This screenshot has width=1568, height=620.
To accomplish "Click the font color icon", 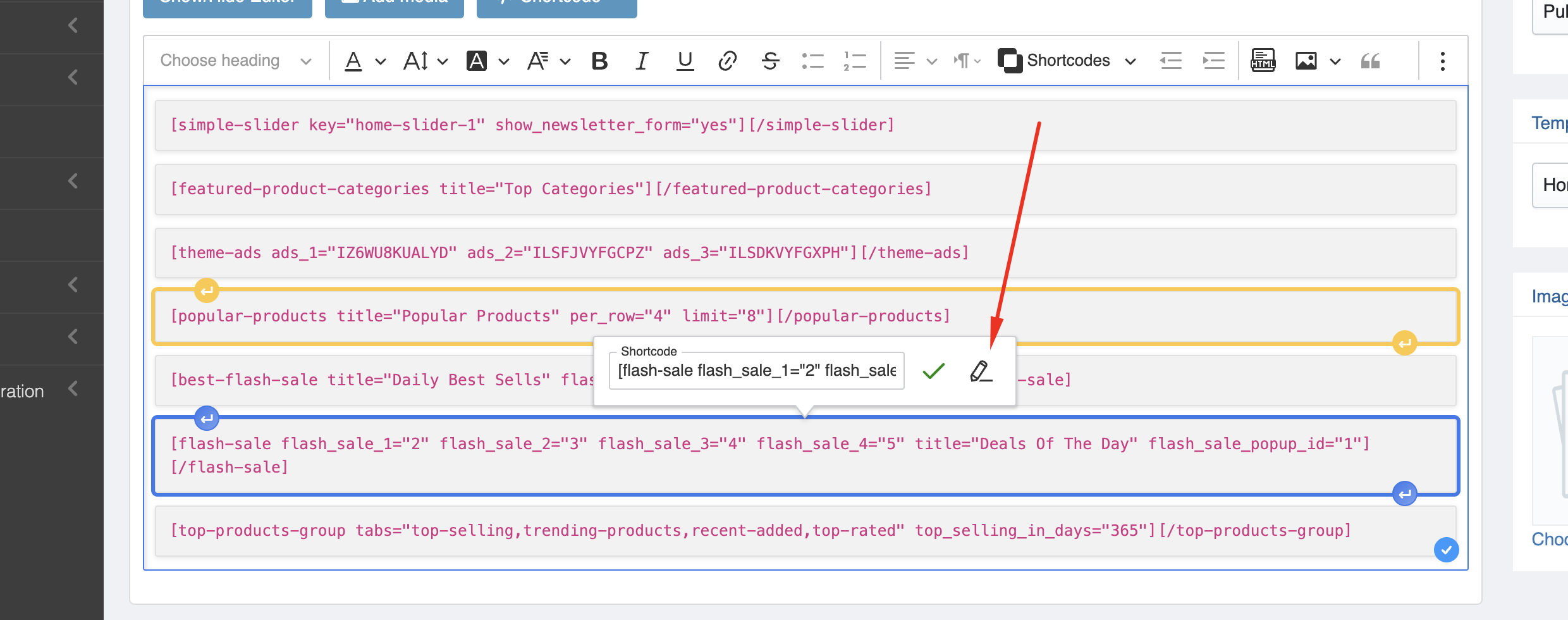I will coord(353,61).
